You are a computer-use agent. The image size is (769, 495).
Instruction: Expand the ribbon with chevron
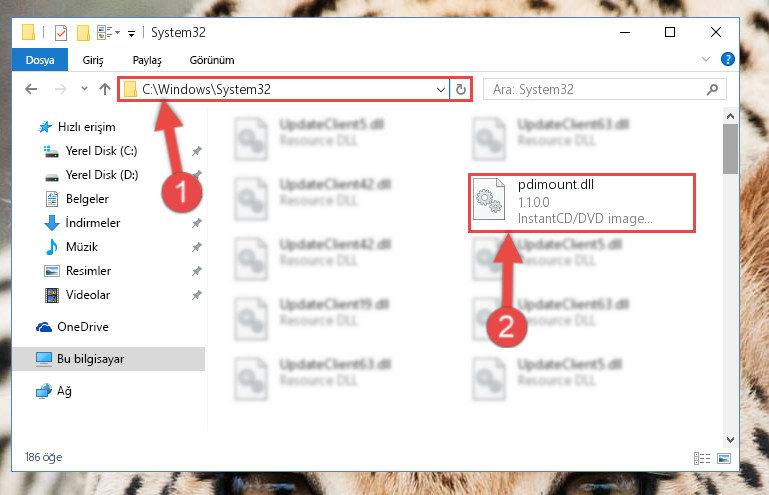pyautogui.click(x=706, y=59)
